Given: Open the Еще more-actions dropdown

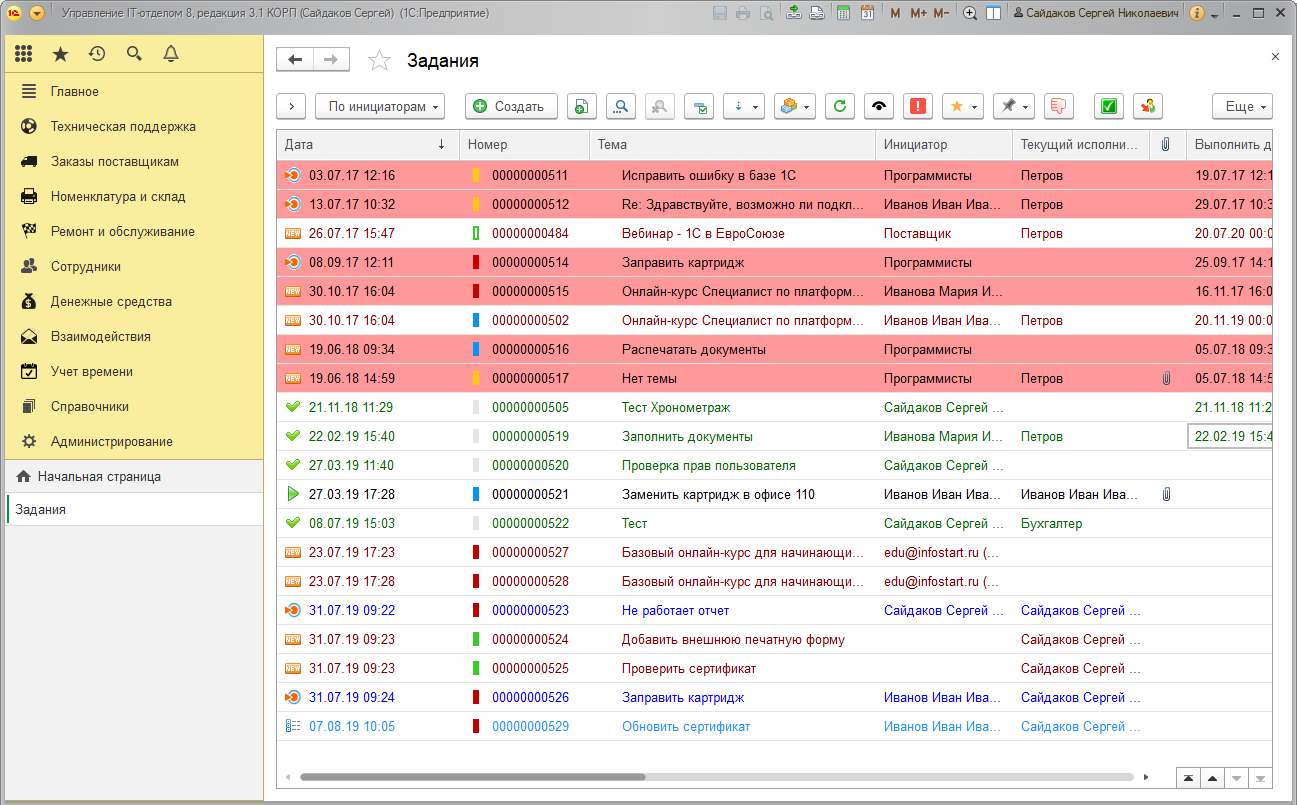Looking at the screenshot, I should click(1242, 106).
